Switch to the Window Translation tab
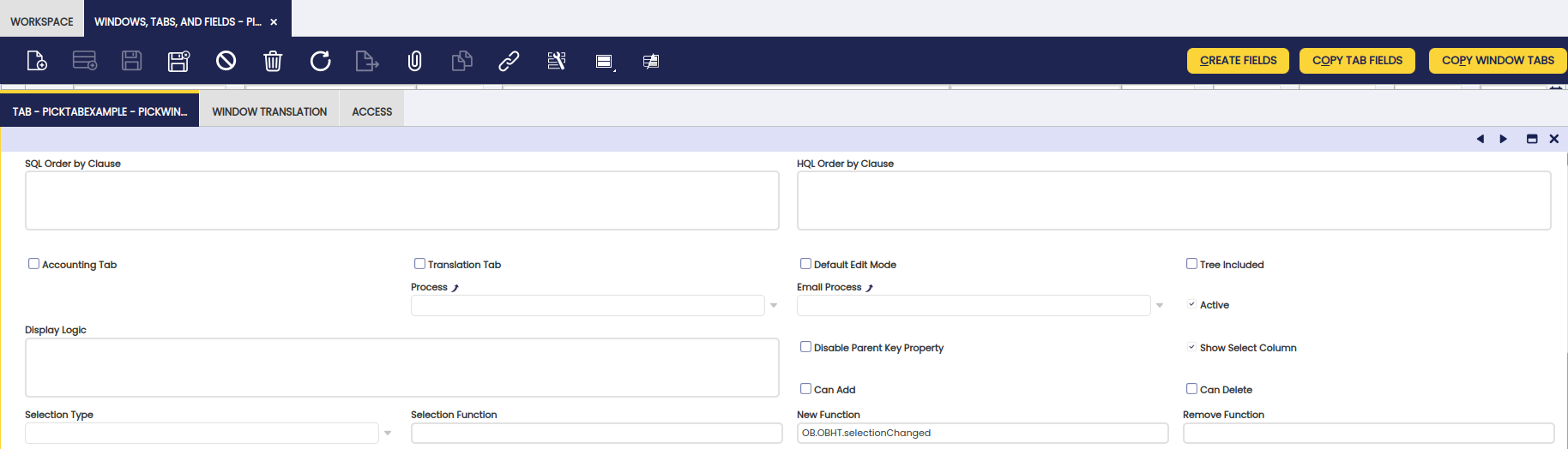Screen dimensions: 1568x449 (269, 111)
